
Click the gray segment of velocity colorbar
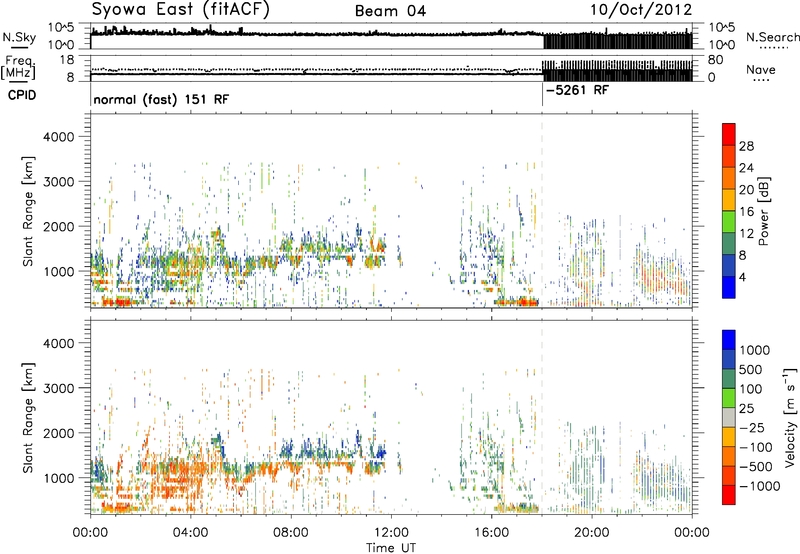(729, 418)
